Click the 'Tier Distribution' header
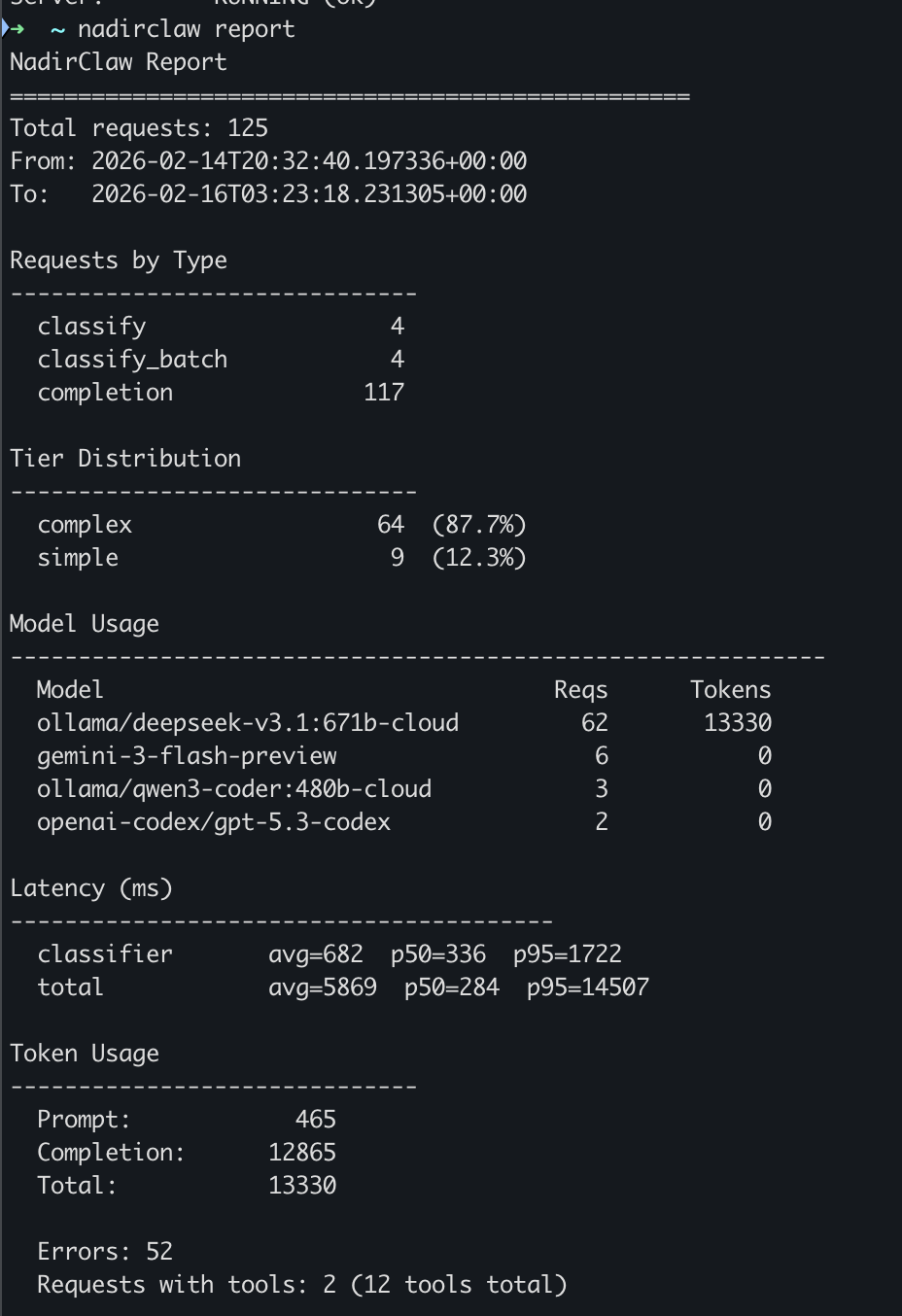 pyautogui.click(x=125, y=458)
